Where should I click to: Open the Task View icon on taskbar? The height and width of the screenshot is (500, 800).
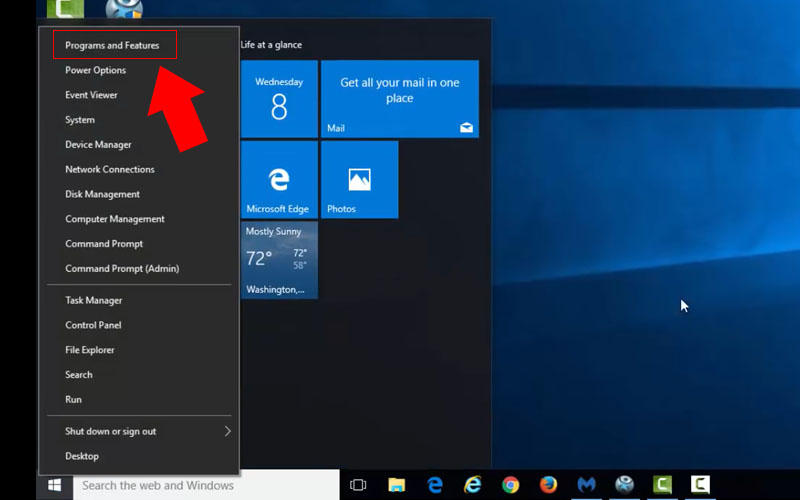[358, 485]
